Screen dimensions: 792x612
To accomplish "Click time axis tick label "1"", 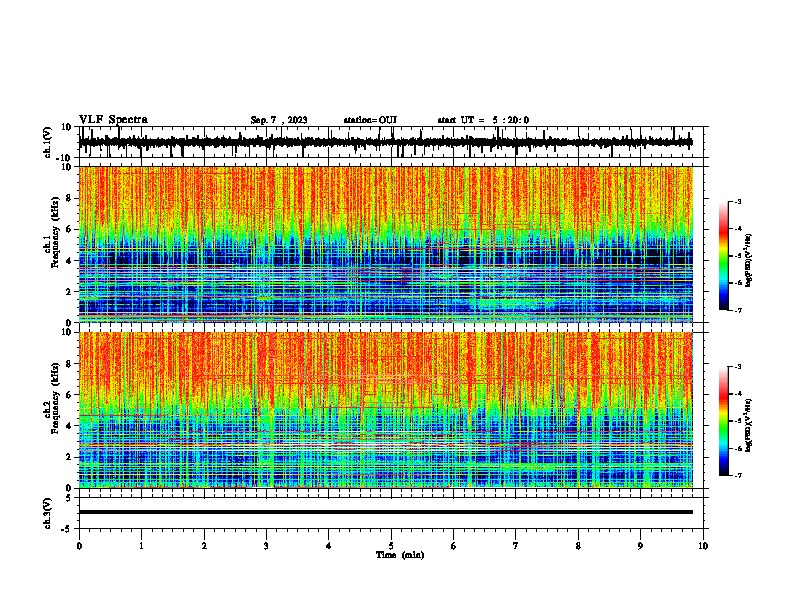I will point(141,546).
